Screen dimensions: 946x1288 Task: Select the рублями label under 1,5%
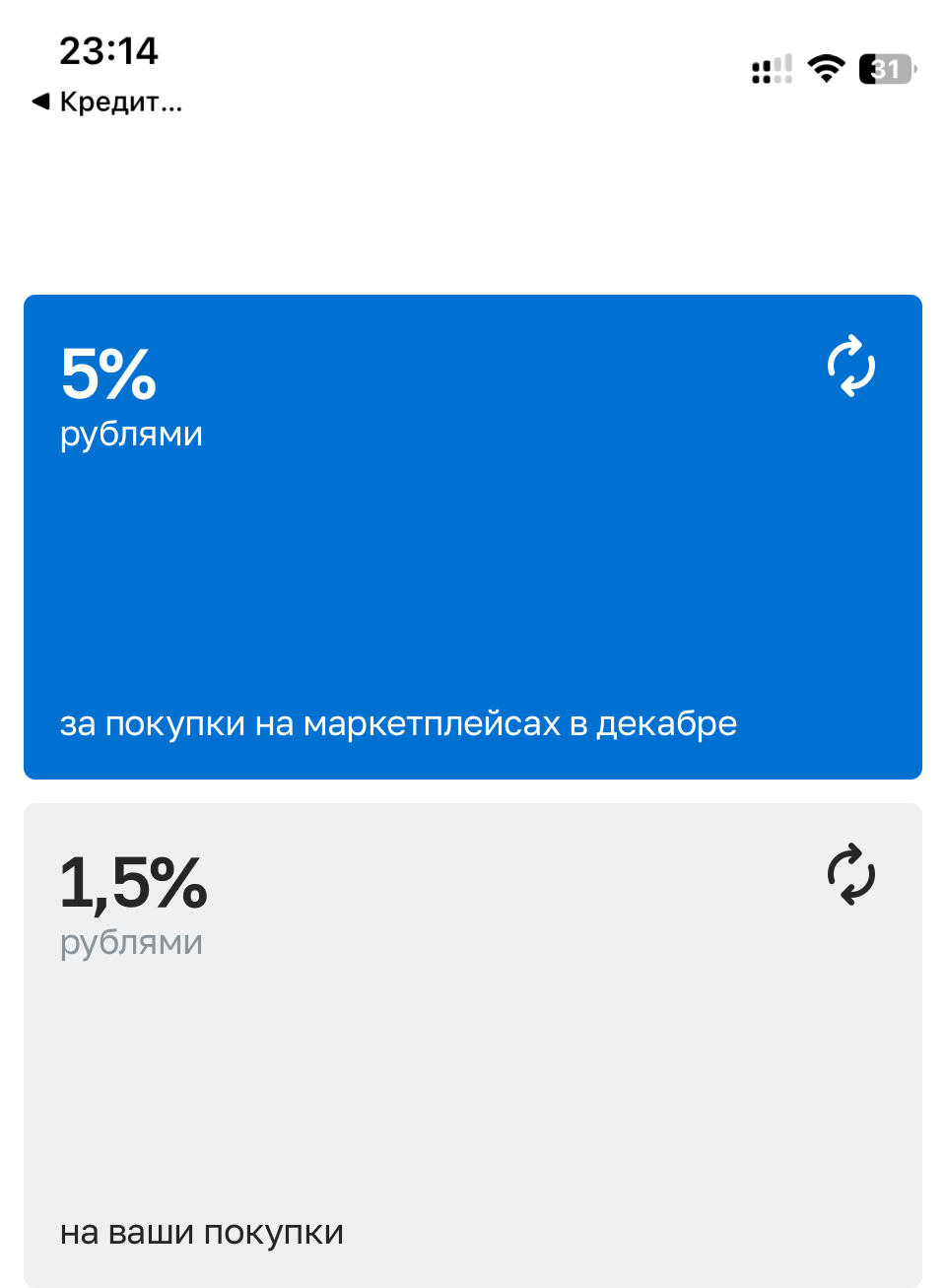131,942
